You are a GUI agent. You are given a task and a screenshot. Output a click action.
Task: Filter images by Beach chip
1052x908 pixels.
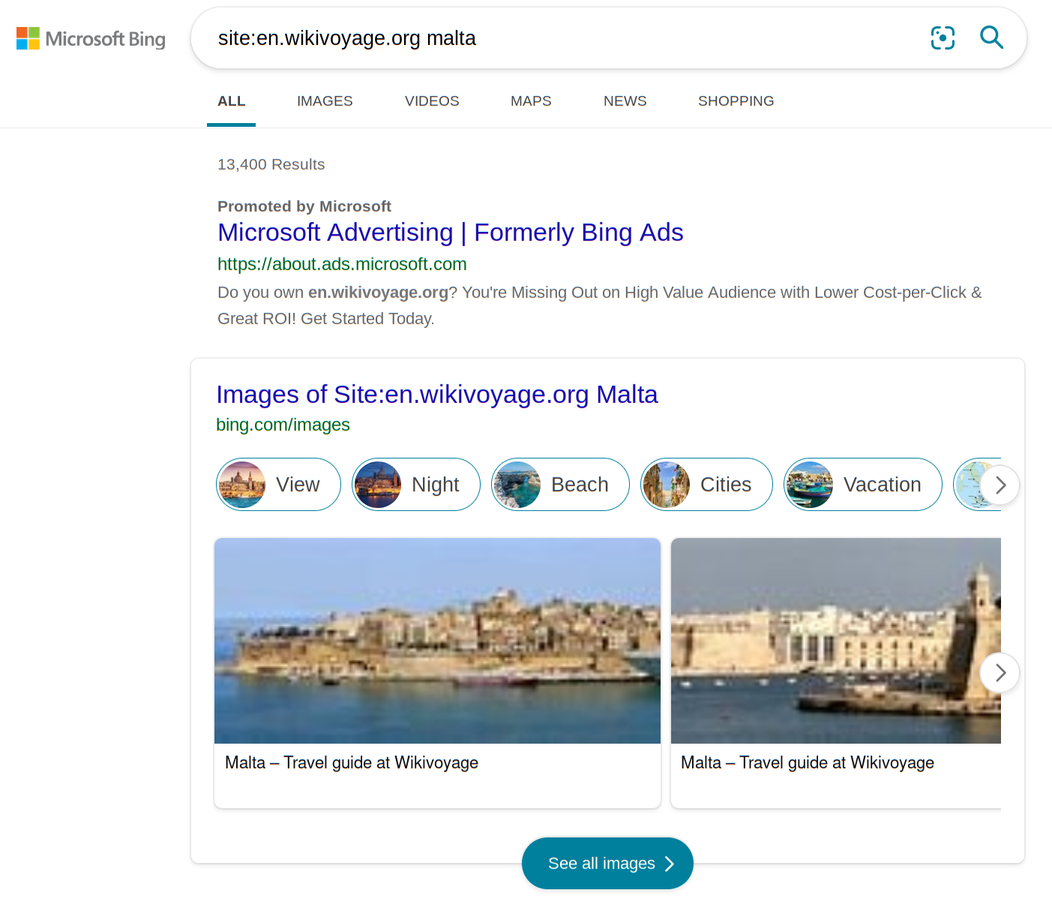(560, 485)
